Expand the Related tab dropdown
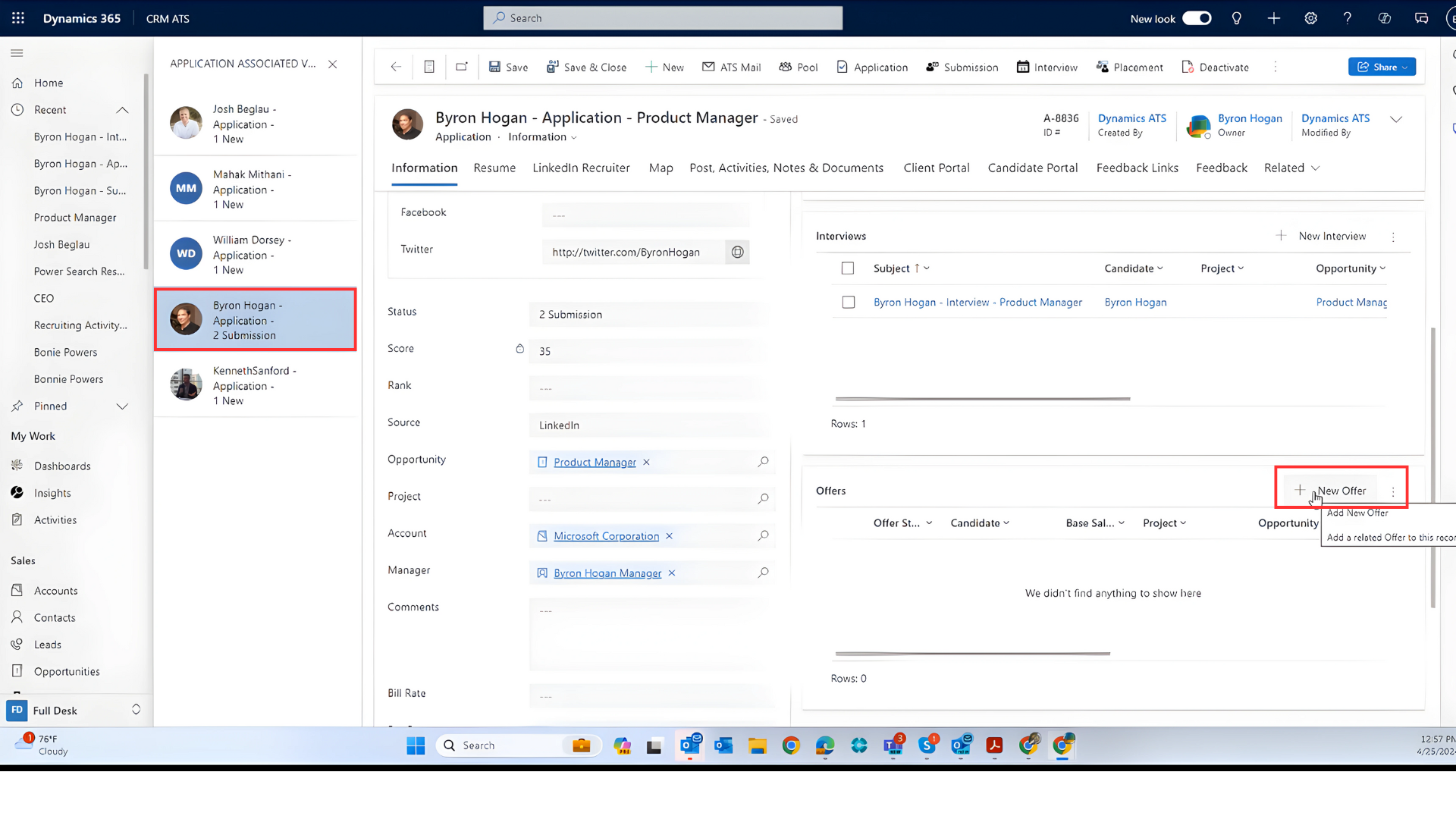This screenshot has width=1456, height=819. tap(1292, 168)
